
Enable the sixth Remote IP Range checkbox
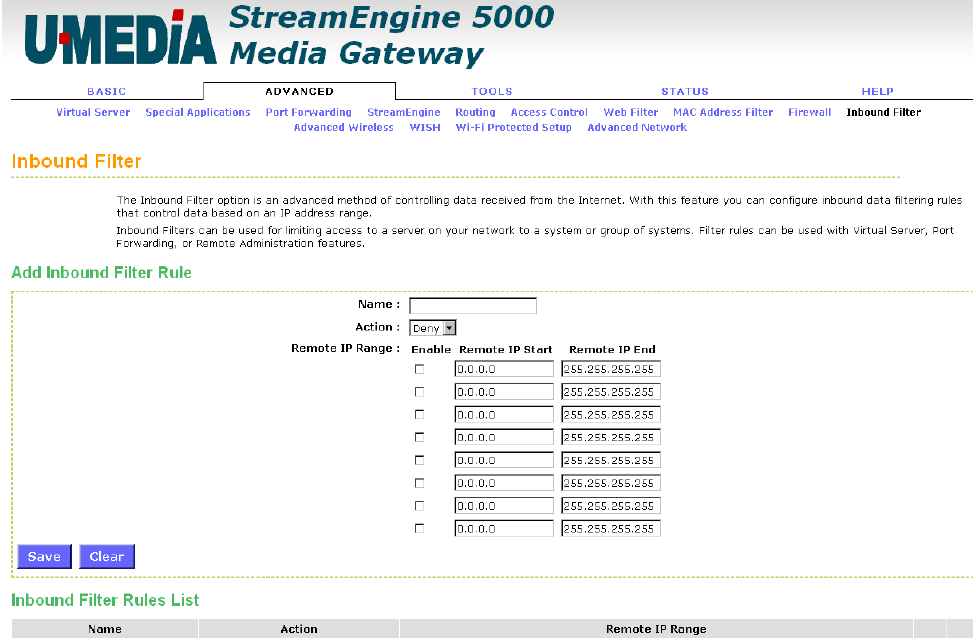[x=420, y=483]
